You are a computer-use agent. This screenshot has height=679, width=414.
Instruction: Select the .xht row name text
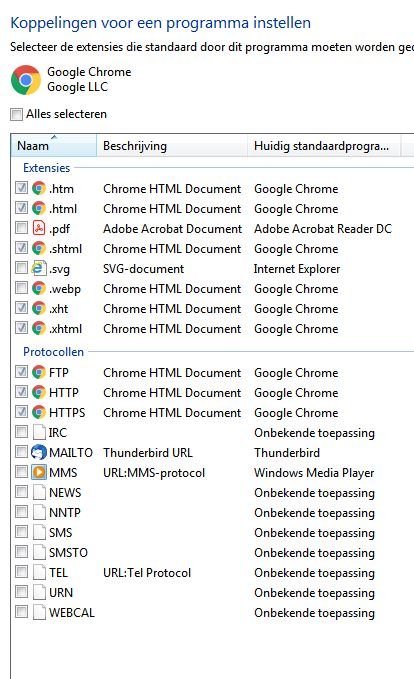[x=58, y=309]
